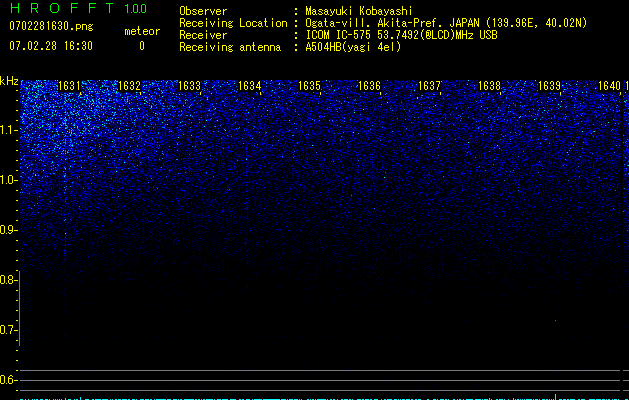629x400 pixels.
Task: Click the 0.8 frequency axis label
Action: coord(8,280)
